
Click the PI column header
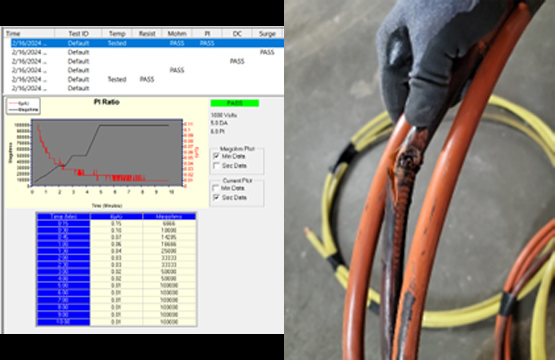(207, 34)
